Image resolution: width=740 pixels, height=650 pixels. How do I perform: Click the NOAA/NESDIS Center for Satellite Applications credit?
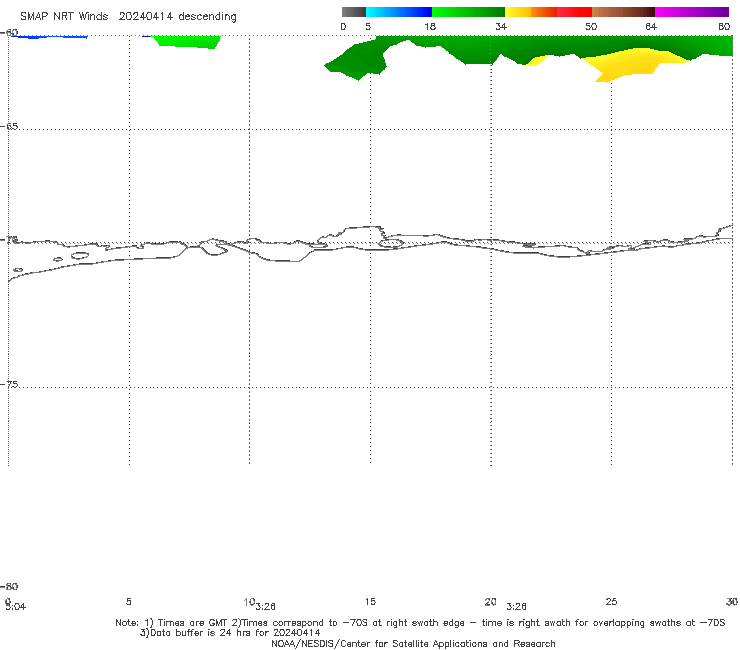pos(413,643)
